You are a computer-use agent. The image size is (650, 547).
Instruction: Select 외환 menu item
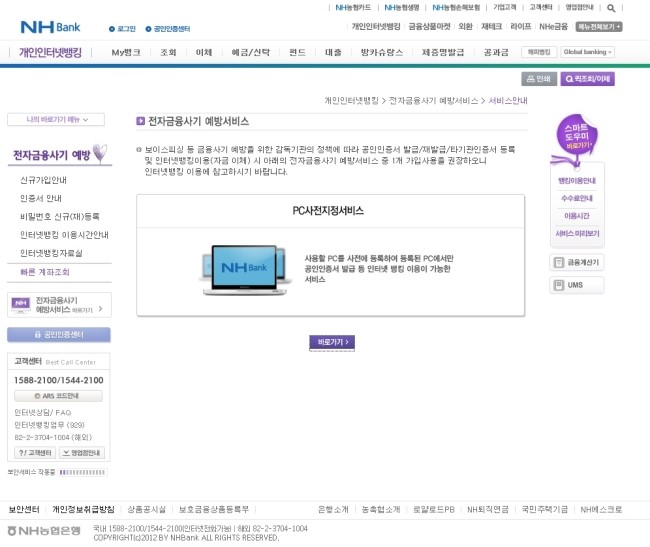(466, 27)
